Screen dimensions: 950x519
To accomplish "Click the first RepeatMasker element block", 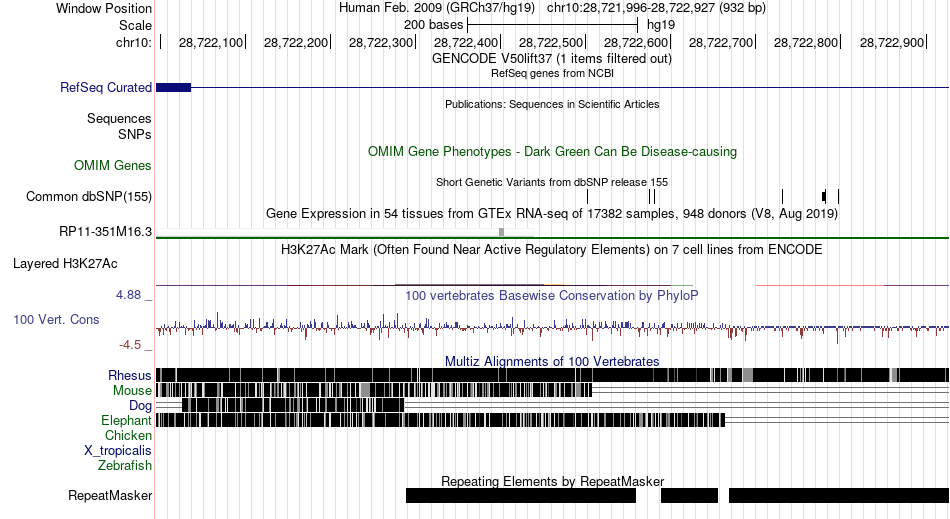I will pyautogui.click(x=520, y=495).
